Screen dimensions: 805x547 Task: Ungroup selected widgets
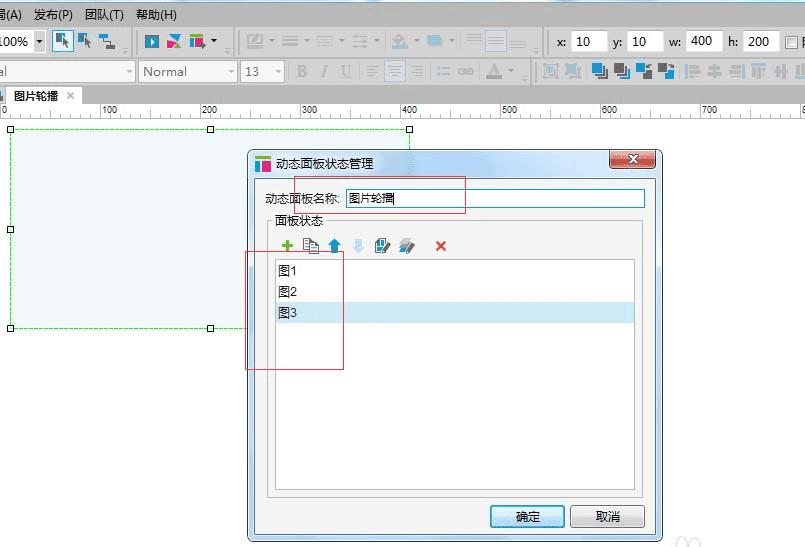[x=572, y=71]
